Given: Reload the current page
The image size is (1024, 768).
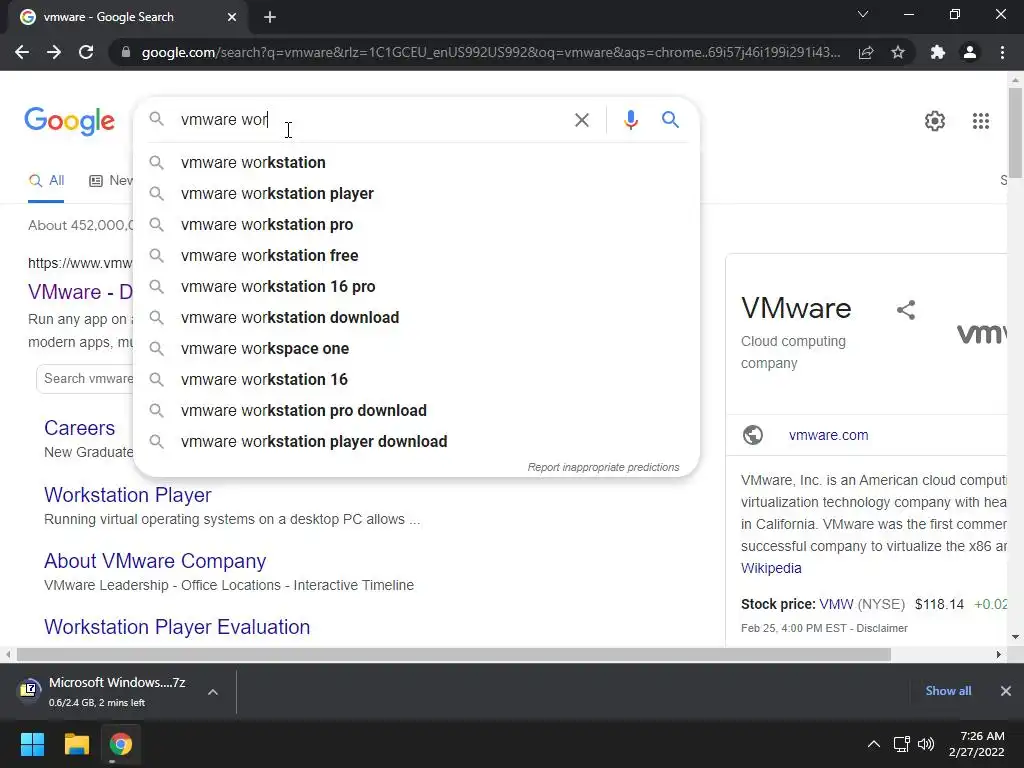Looking at the screenshot, I should (x=86, y=52).
